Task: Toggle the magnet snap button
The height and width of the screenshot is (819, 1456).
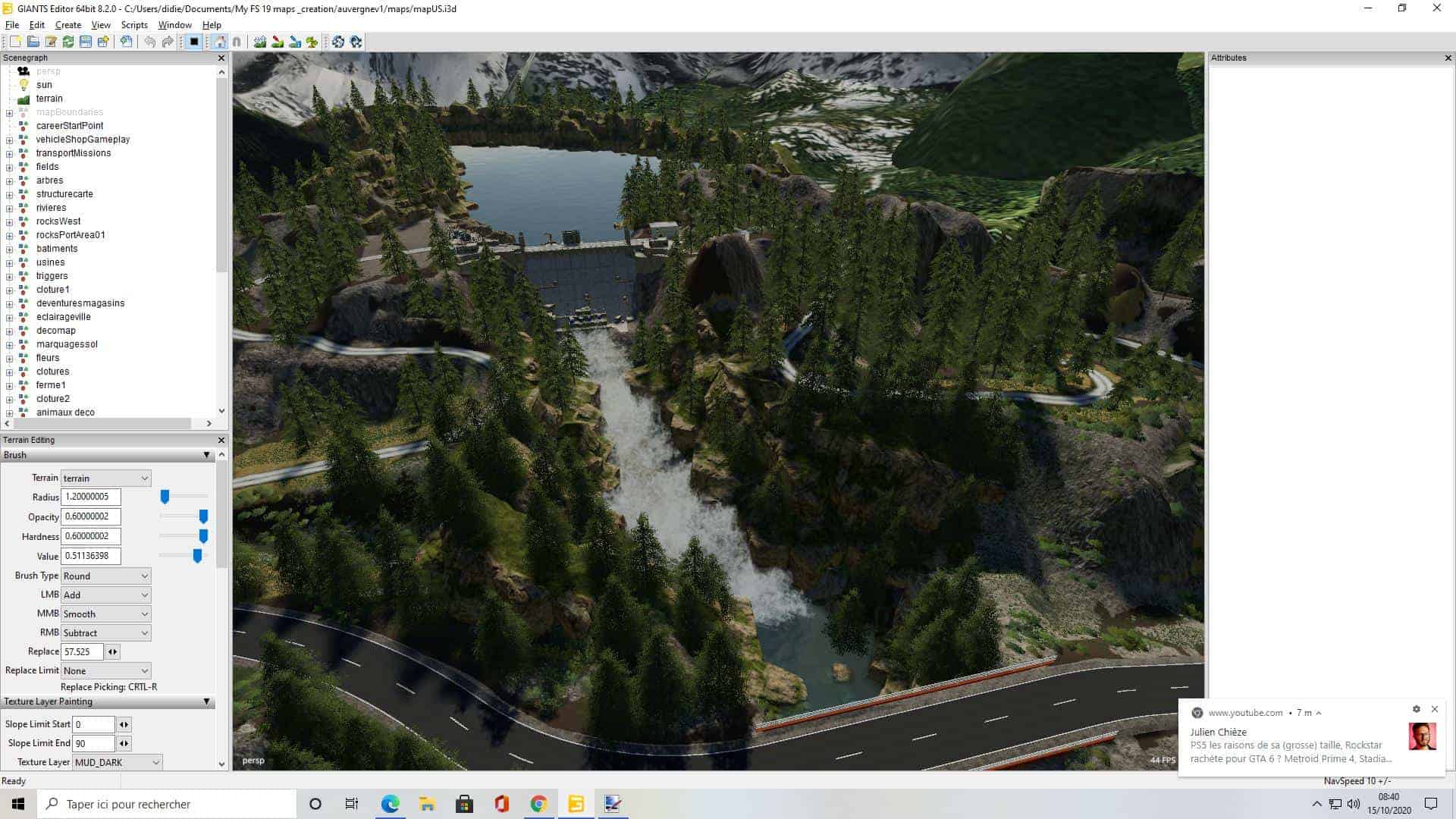Action: click(x=237, y=42)
